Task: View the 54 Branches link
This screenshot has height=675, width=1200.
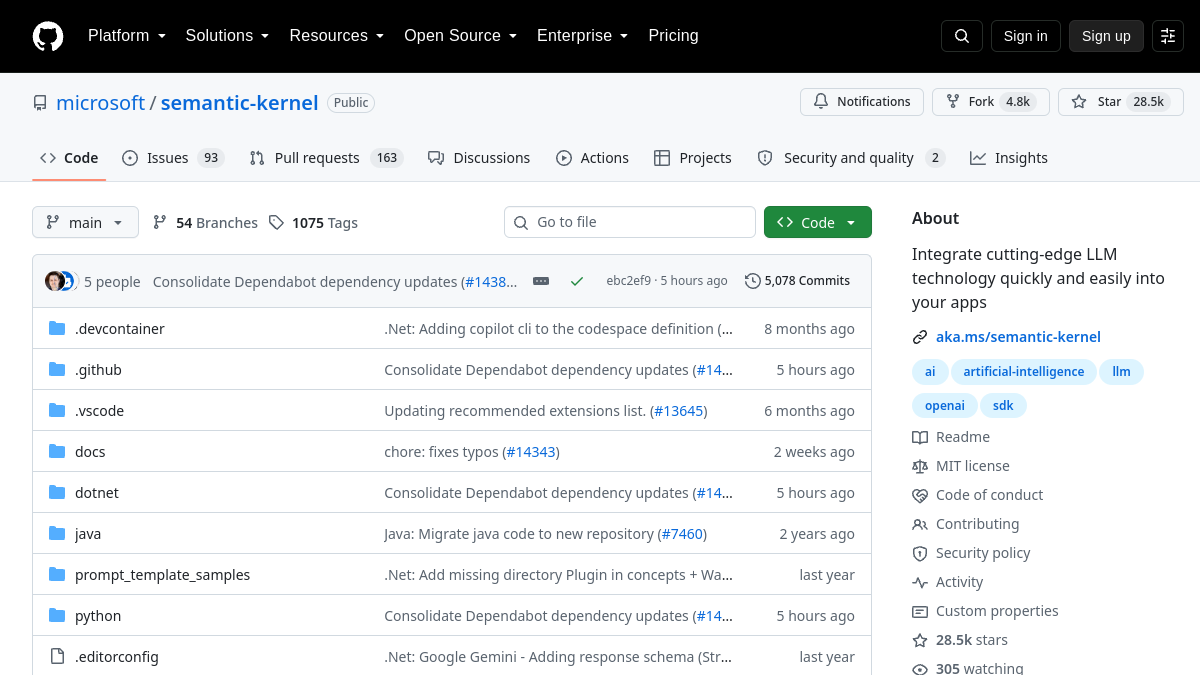Action: 205,222
